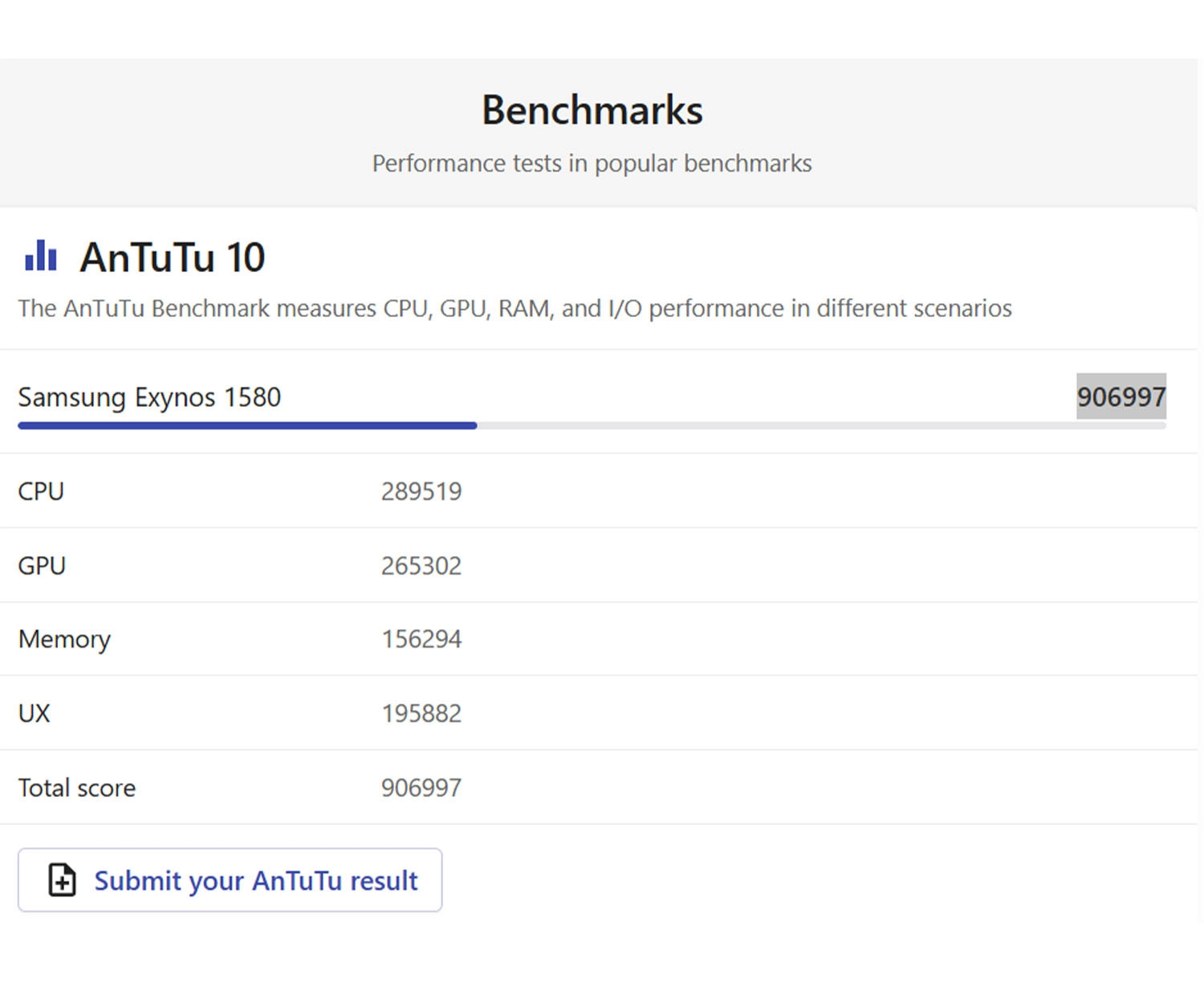Viewport: 1204px width, 983px height.
Task: Select the Memory score 156294
Action: 421,640
